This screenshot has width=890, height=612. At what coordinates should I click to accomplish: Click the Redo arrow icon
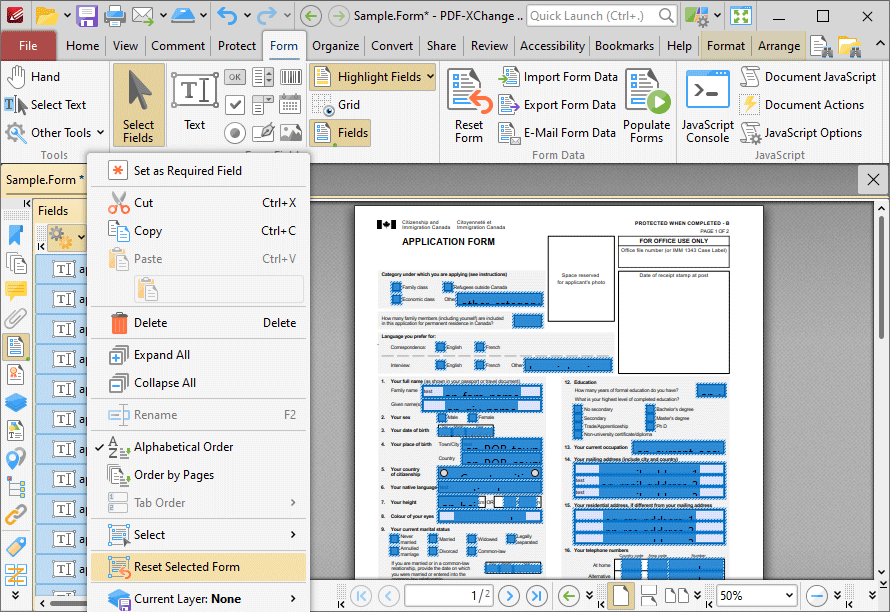267,15
